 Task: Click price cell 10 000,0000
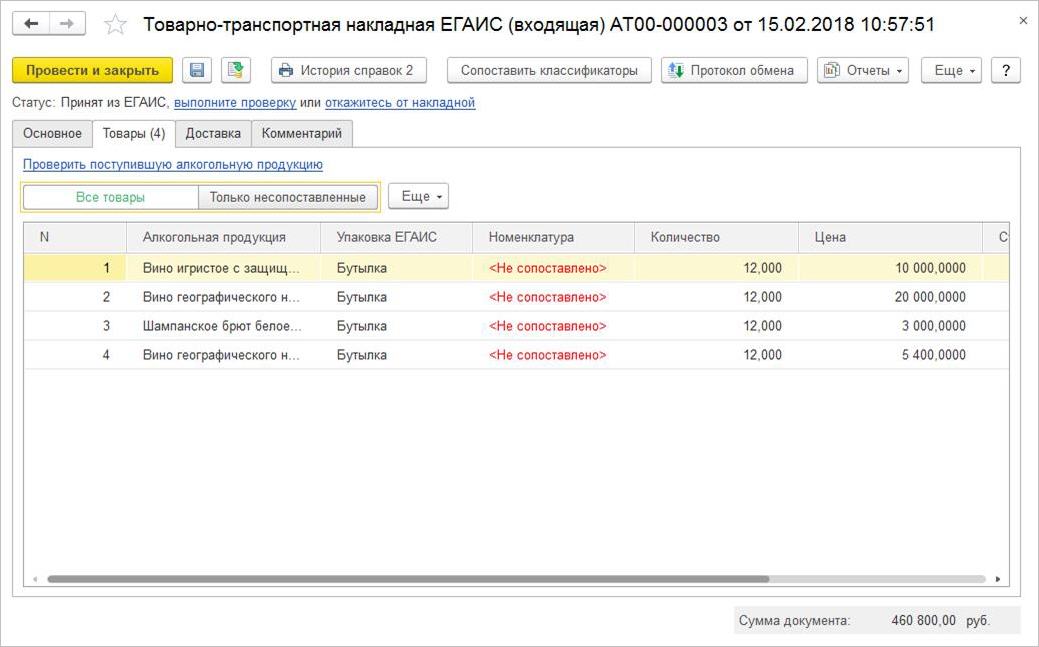click(x=891, y=268)
